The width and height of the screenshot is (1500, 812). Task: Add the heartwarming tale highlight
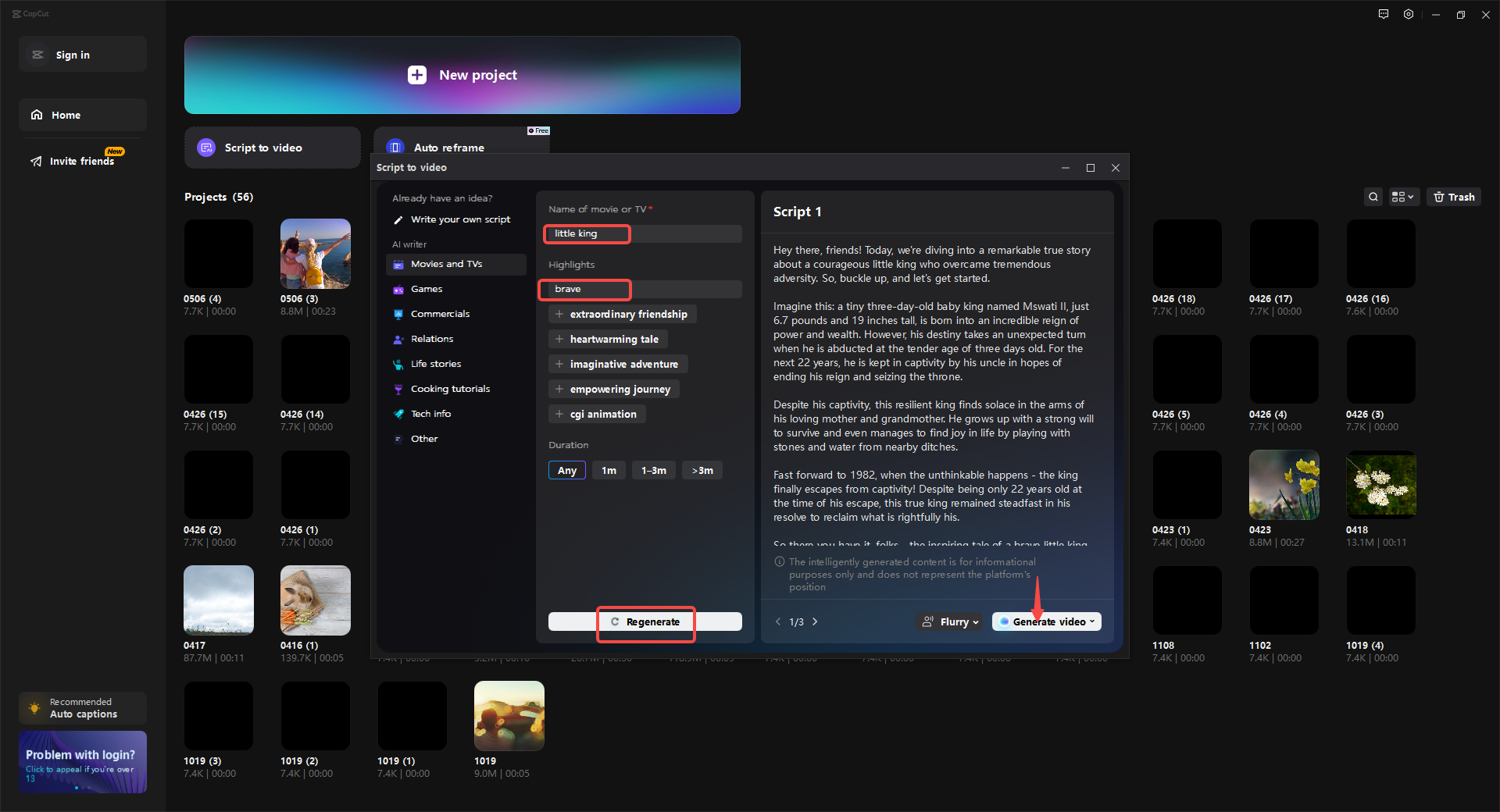[608, 339]
